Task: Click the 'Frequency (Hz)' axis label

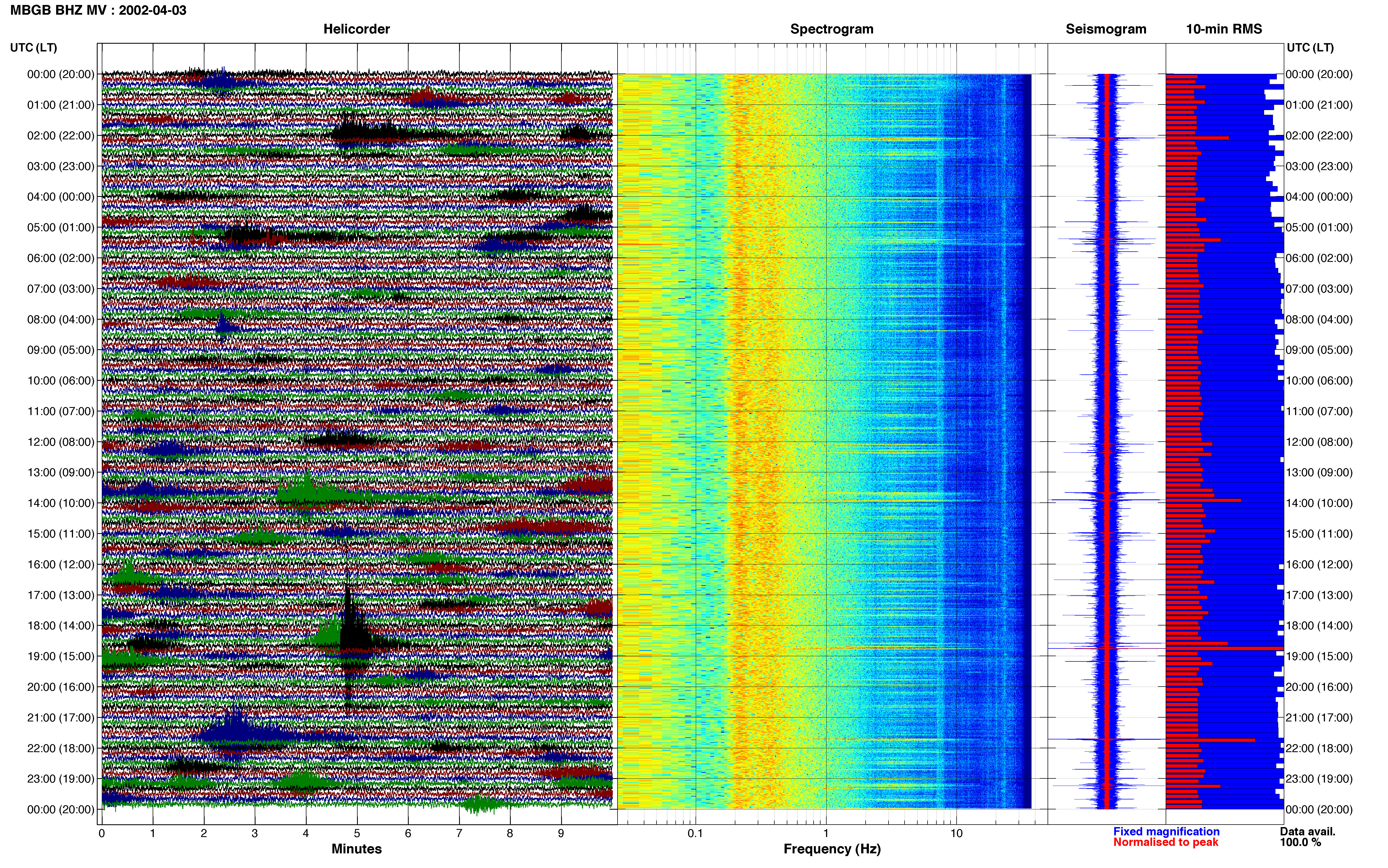Action: coord(832,849)
